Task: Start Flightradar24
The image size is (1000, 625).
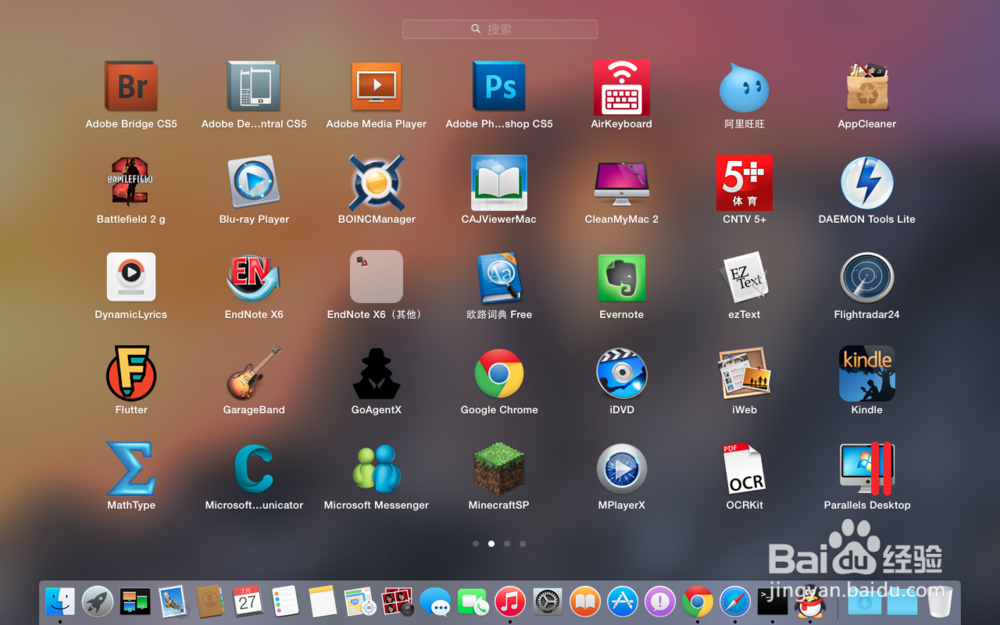Action: [866, 276]
